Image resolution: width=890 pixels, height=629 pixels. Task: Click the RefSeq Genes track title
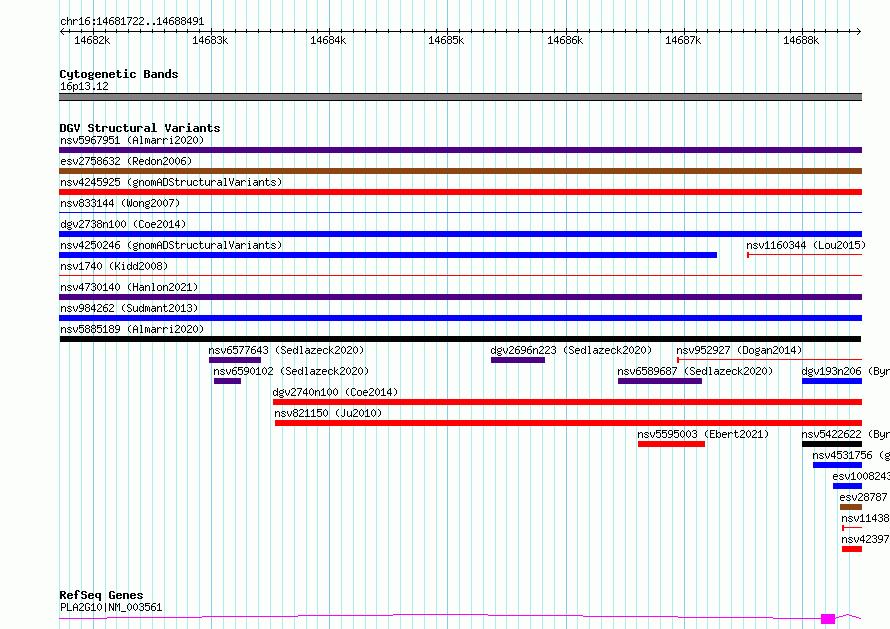click(101, 595)
